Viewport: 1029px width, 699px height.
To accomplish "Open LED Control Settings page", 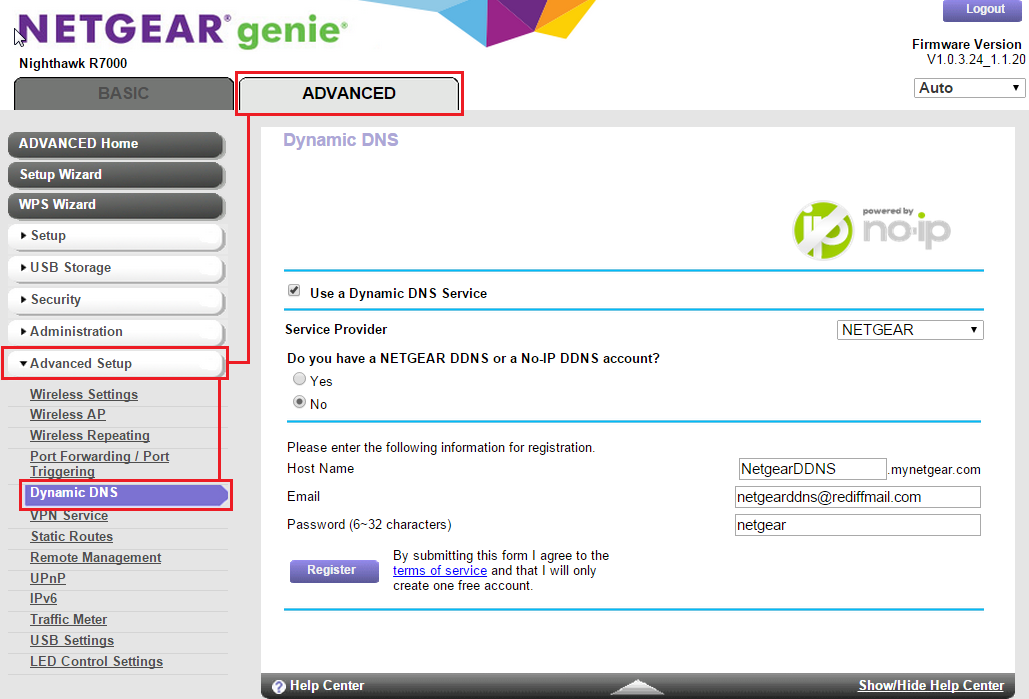I will pos(96,662).
